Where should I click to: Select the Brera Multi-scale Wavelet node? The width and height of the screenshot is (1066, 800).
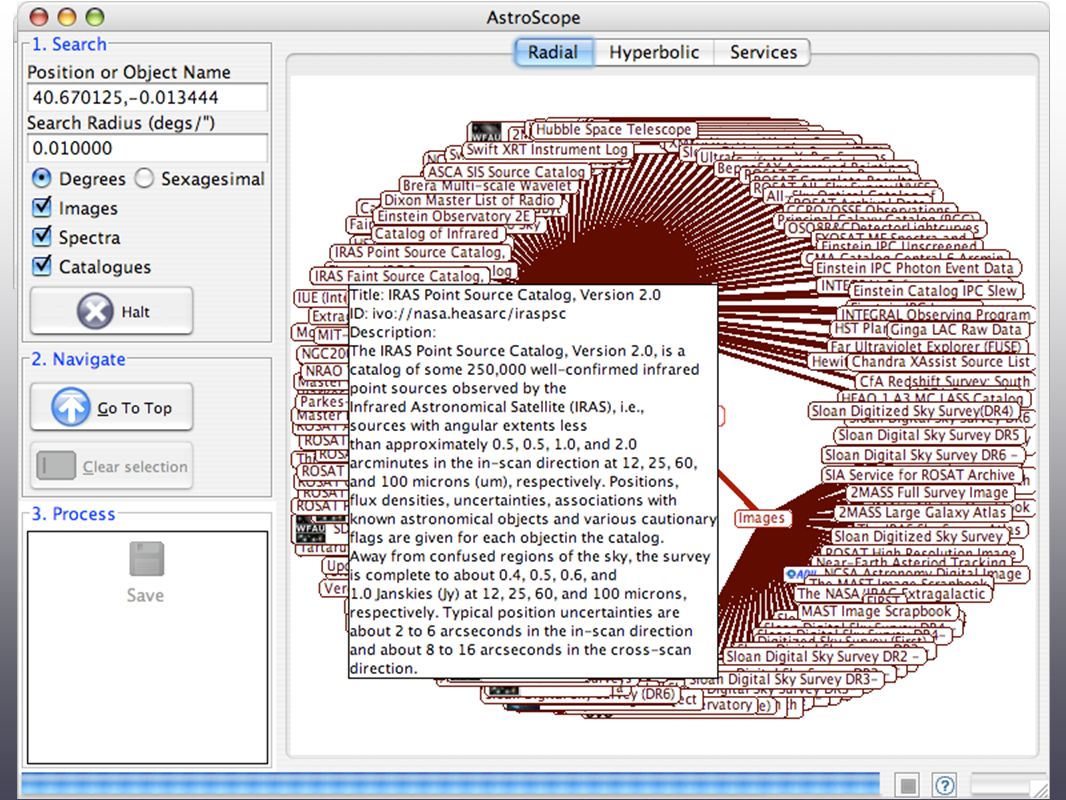click(487, 186)
